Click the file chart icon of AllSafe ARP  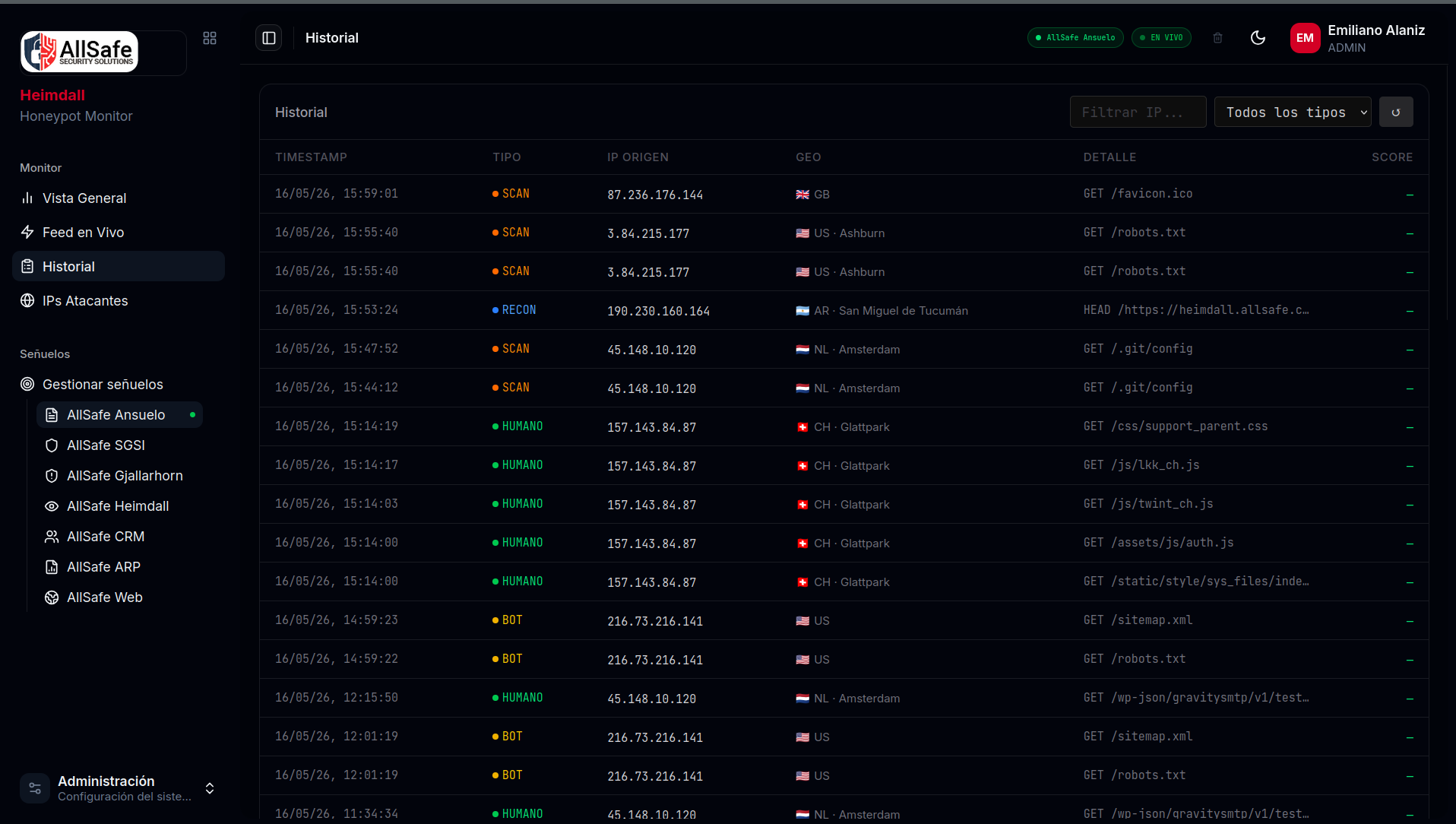click(x=52, y=567)
